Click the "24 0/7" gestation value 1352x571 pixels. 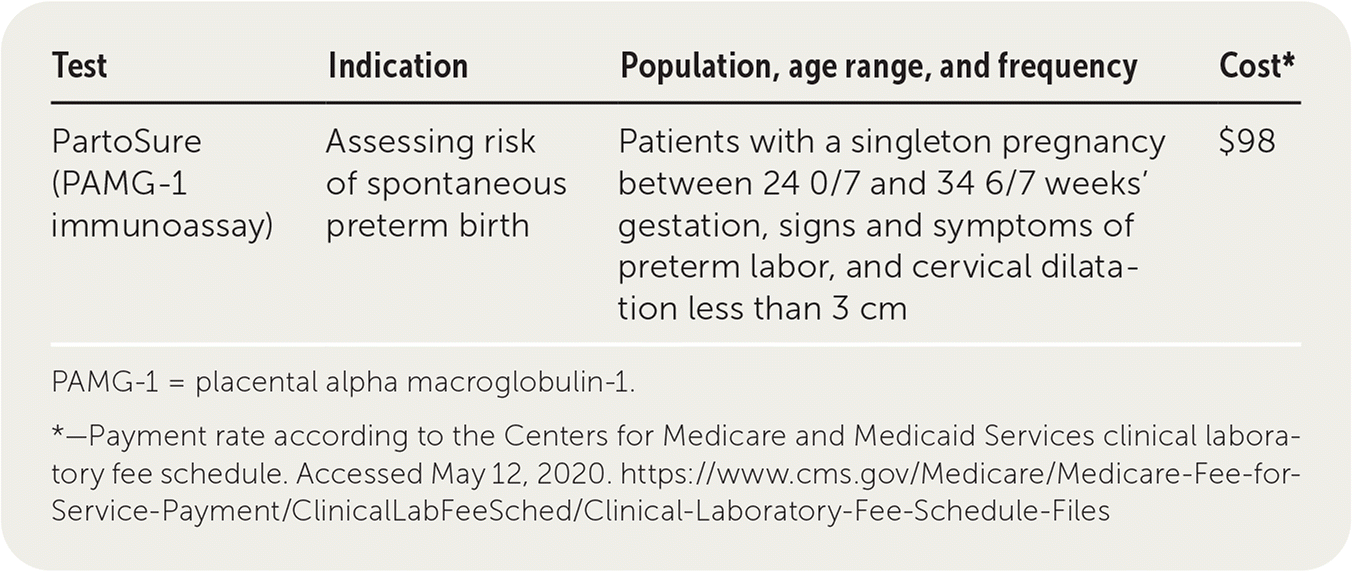(x=807, y=184)
